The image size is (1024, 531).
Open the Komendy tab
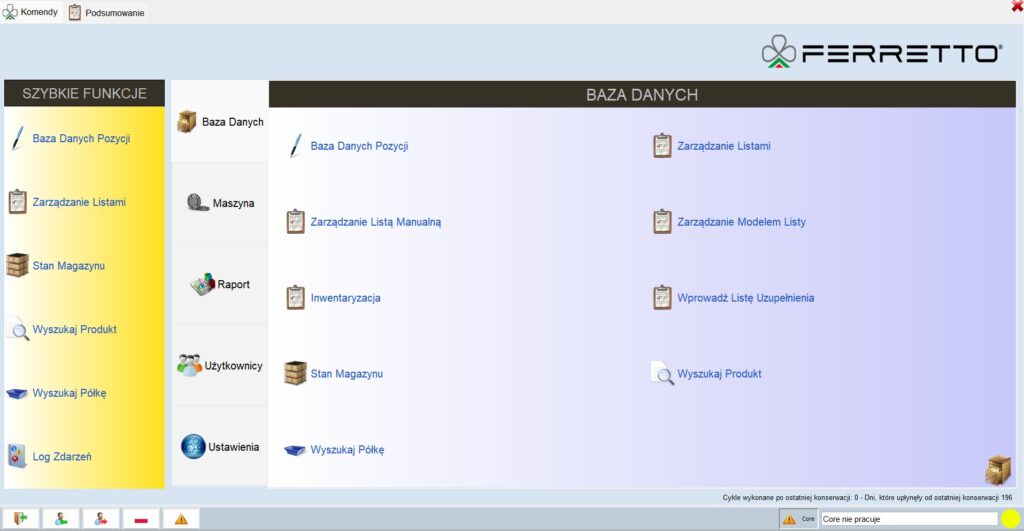(x=31, y=12)
